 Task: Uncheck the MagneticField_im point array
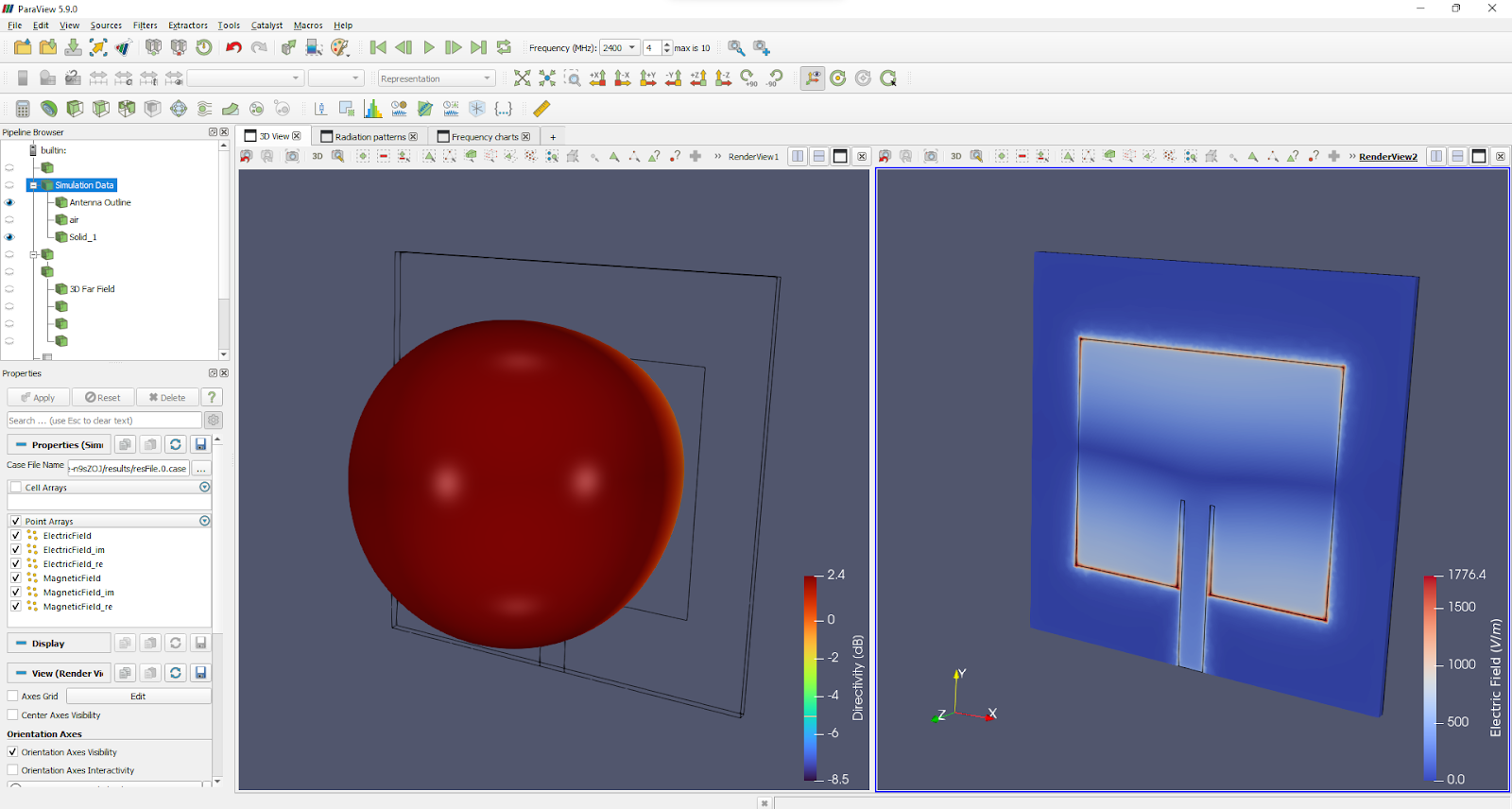tap(16, 592)
